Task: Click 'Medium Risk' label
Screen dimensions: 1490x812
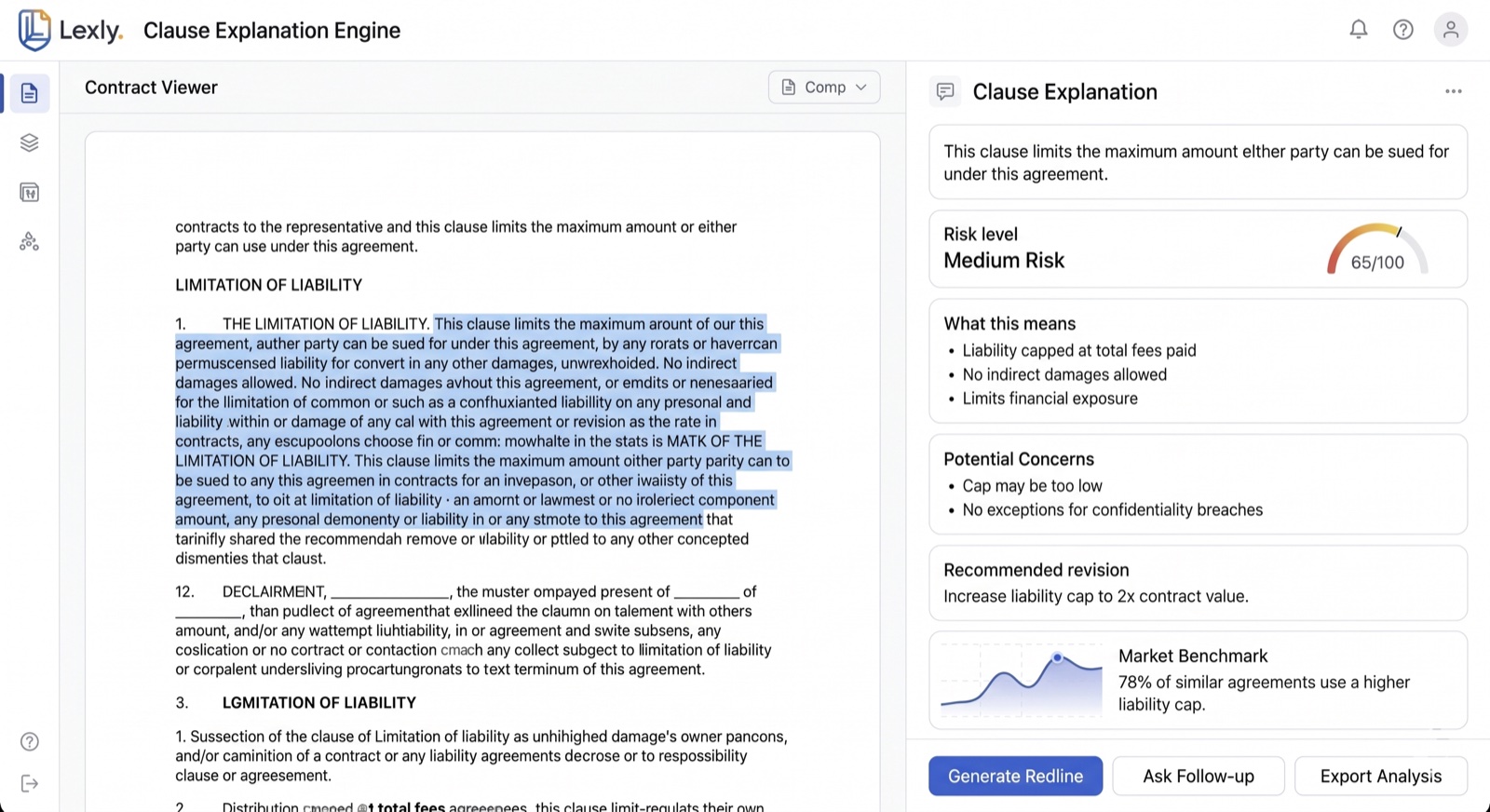Action: click(x=1004, y=261)
